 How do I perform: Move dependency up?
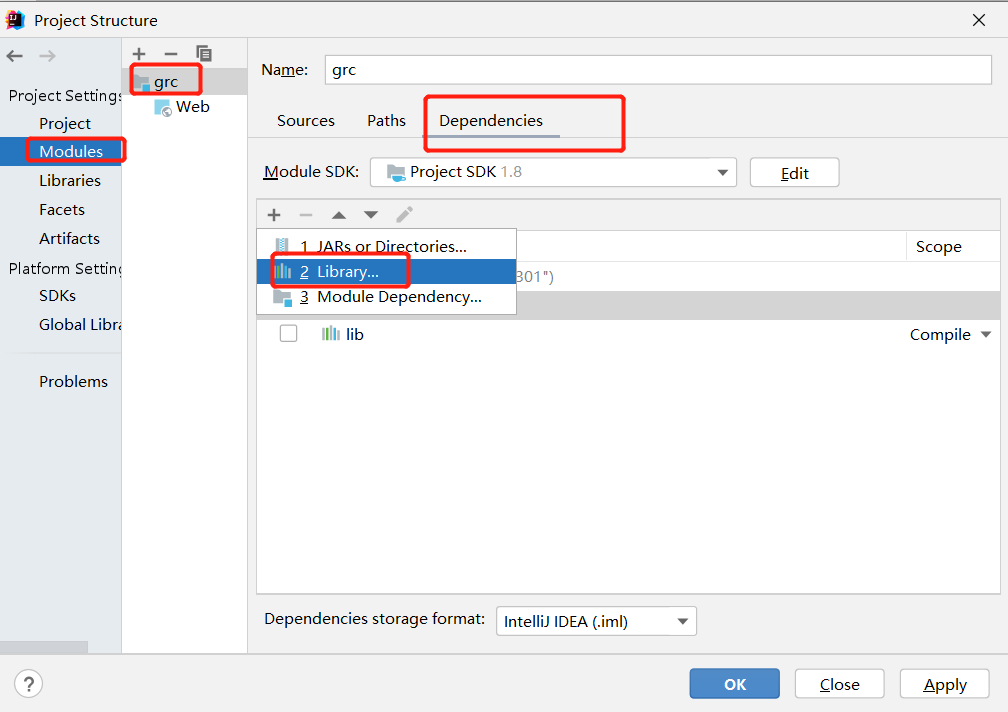coord(339,215)
